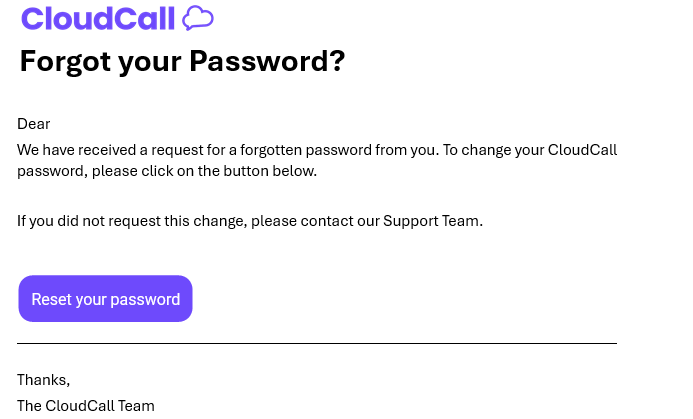Click the question mark in the heading
Image resolution: width=693 pixels, height=419 pixels.
point(337,61)
